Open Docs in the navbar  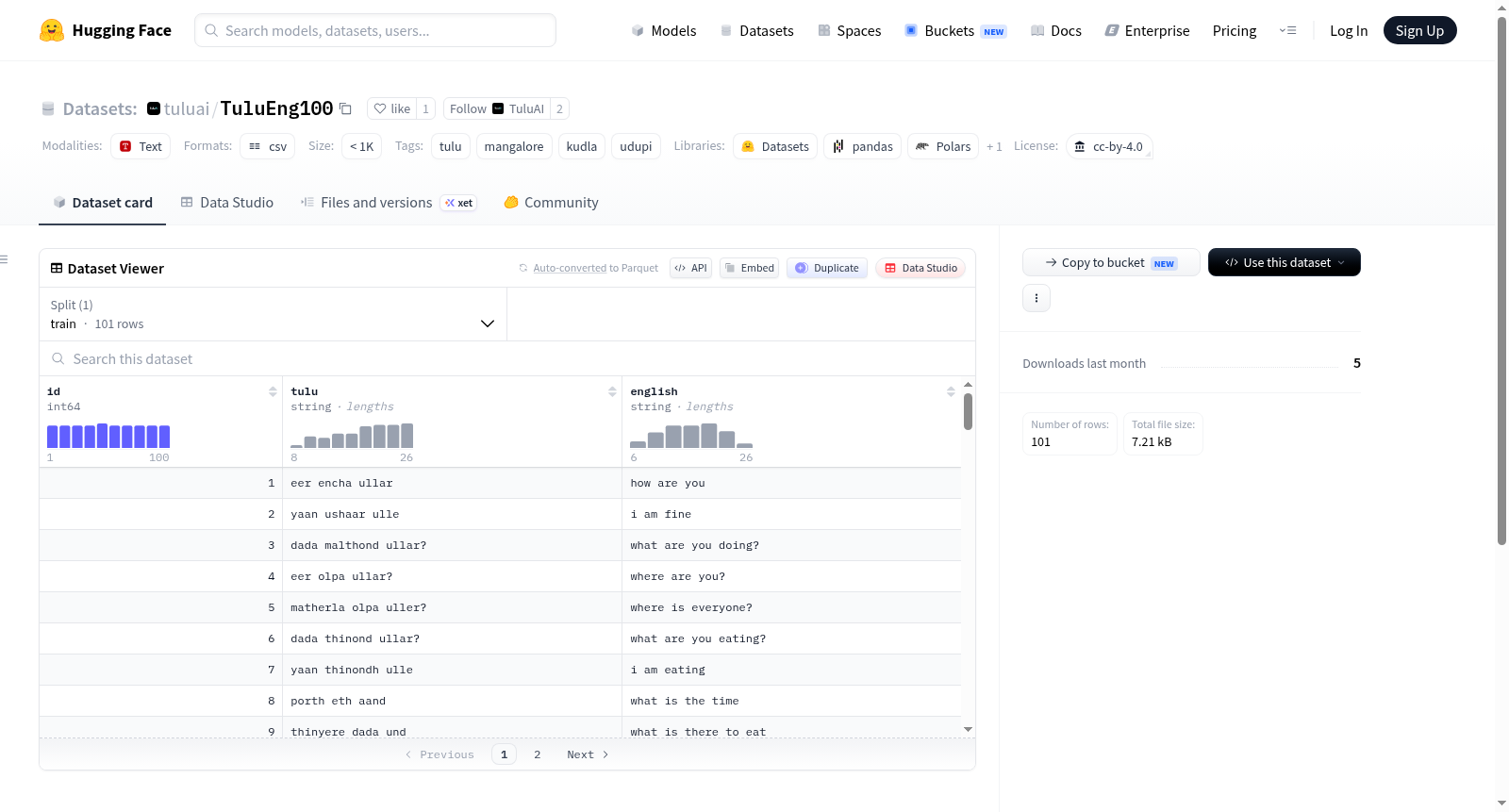[1056, 31]
